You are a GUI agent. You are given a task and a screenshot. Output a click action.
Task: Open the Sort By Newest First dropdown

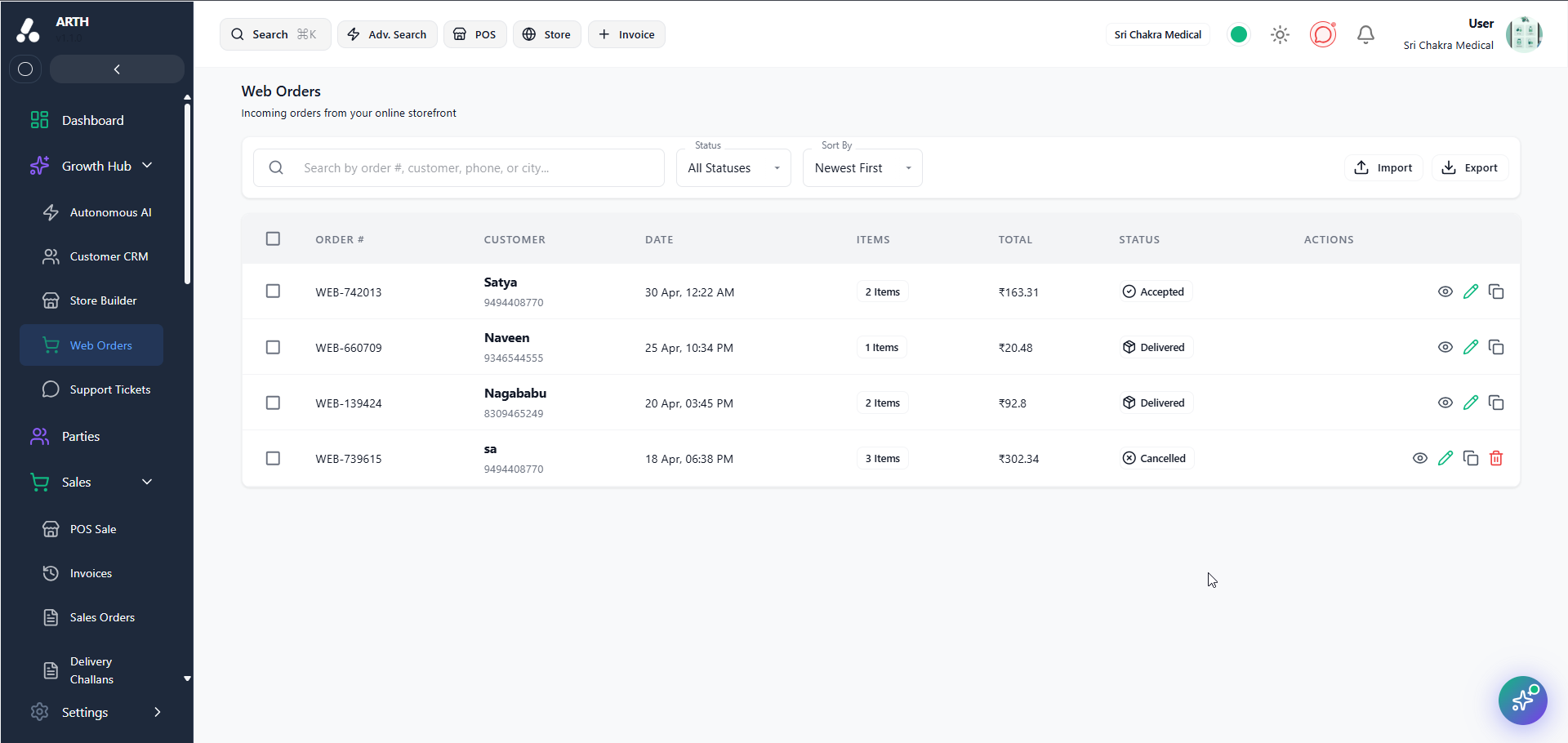[x=862, y=168]
